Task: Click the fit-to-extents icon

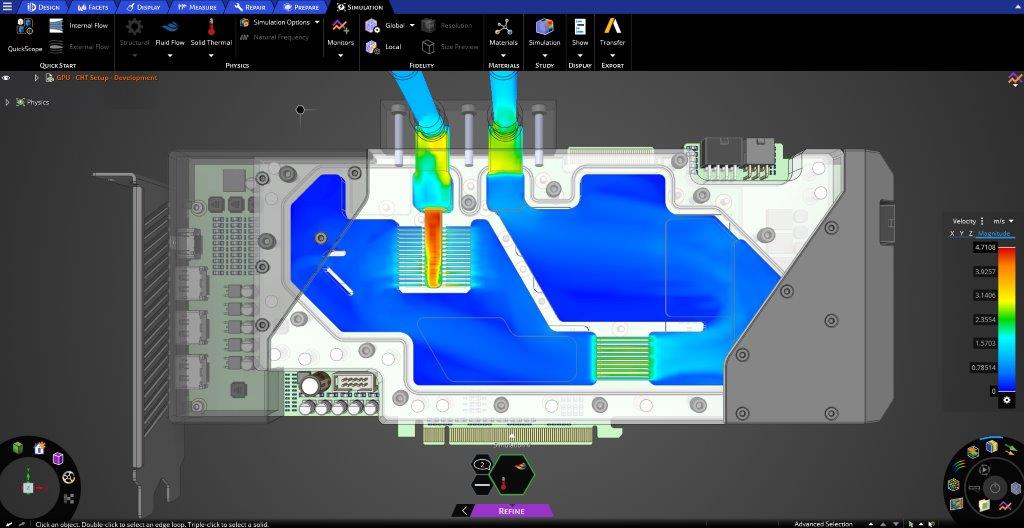Action: (69, 499)
